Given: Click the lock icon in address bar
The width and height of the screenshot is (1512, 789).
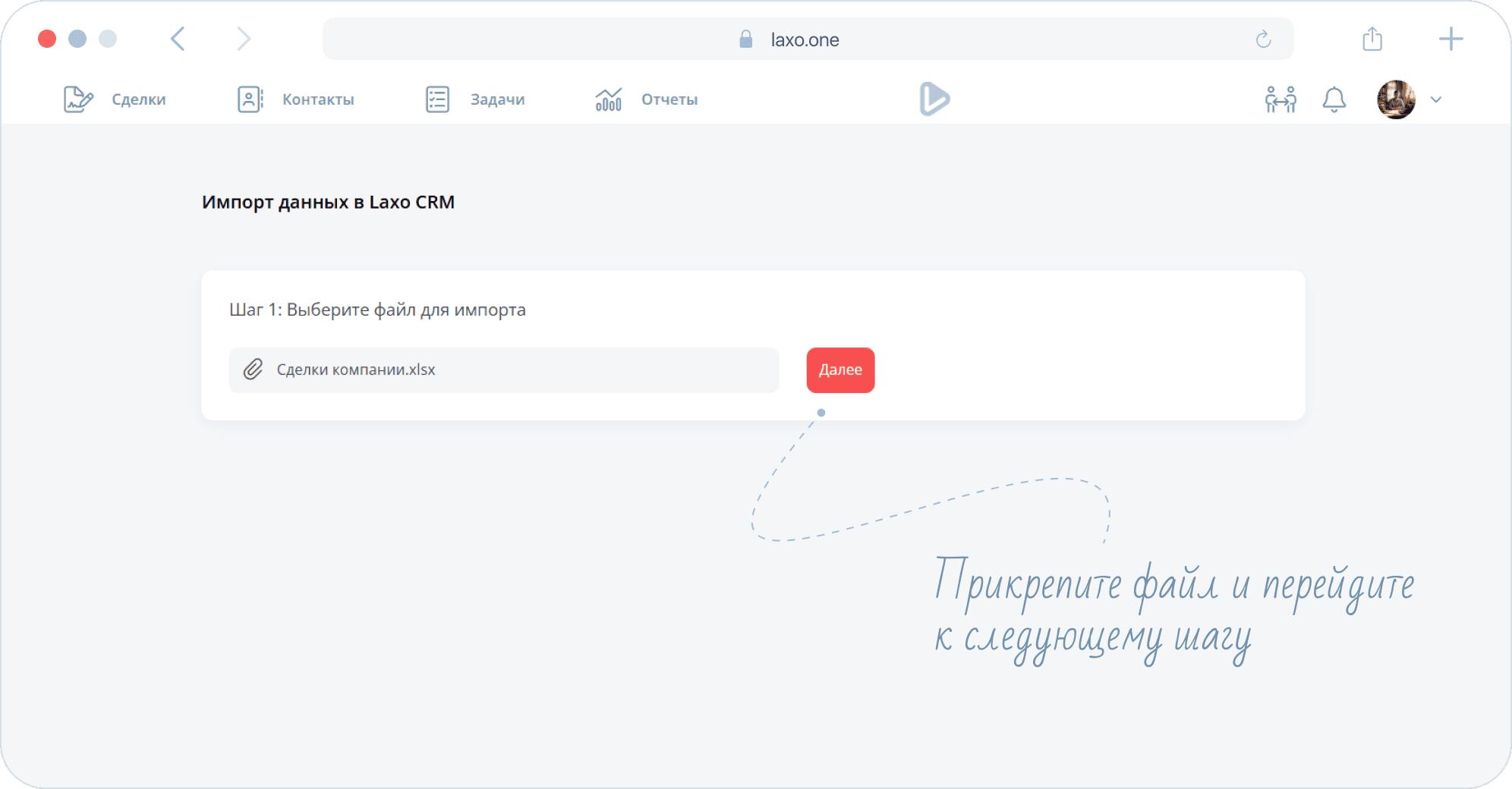Looking at the screenshot, I should coord(745,39).
